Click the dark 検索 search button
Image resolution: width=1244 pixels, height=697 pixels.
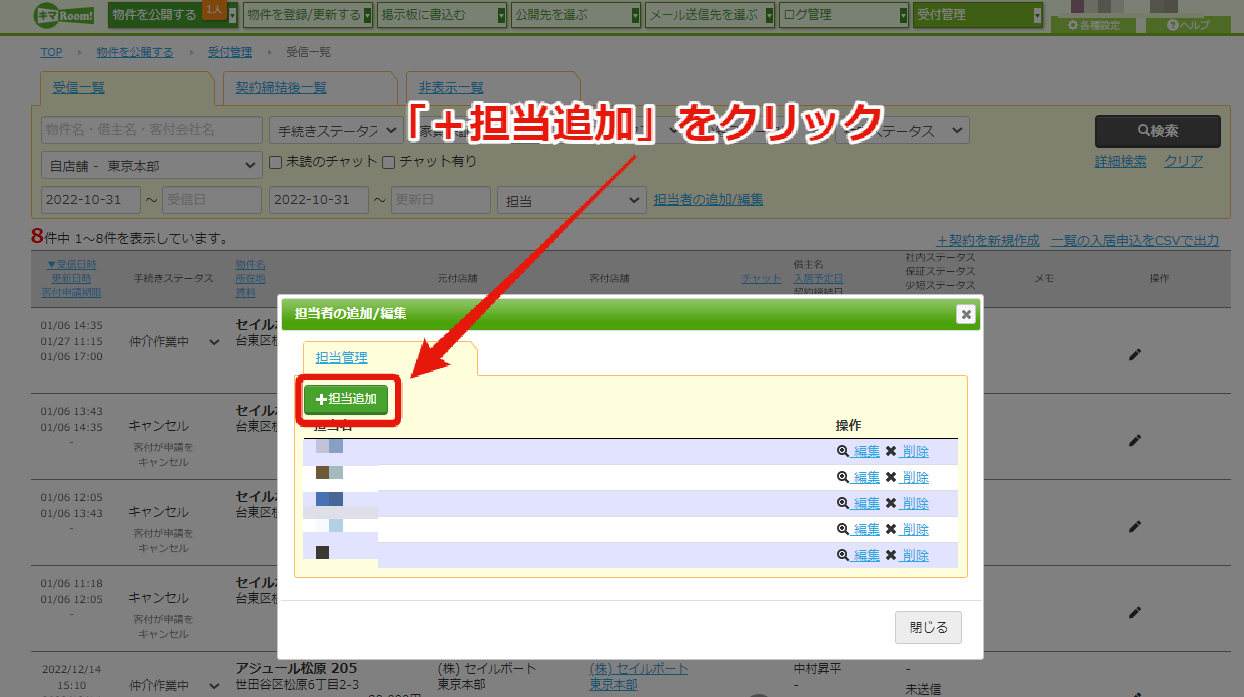pos(1158,131)
